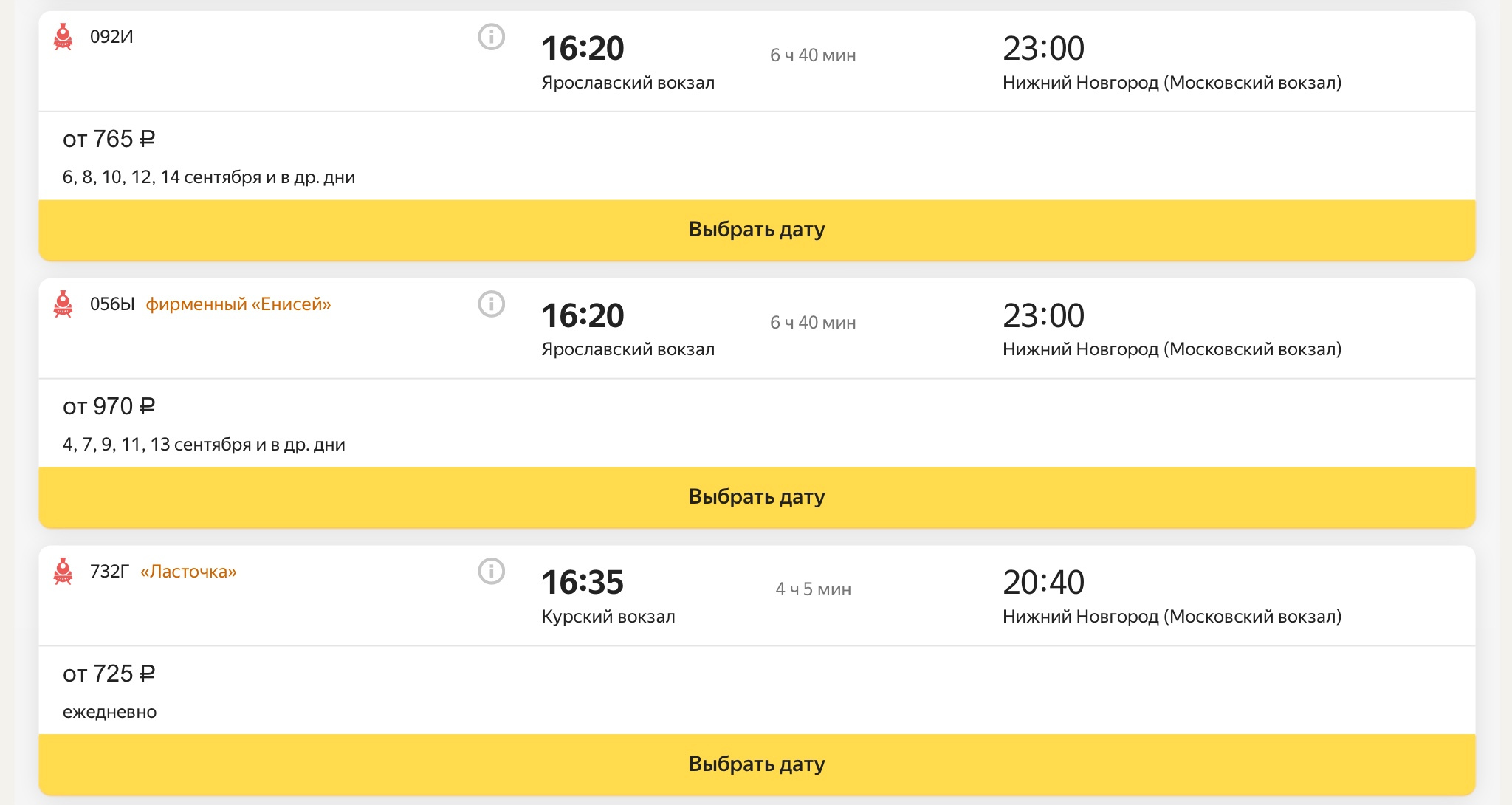Open info icon for Lastochka train 732Г
This screenshot has width=1512, height=805.
[x=491, y=571]
